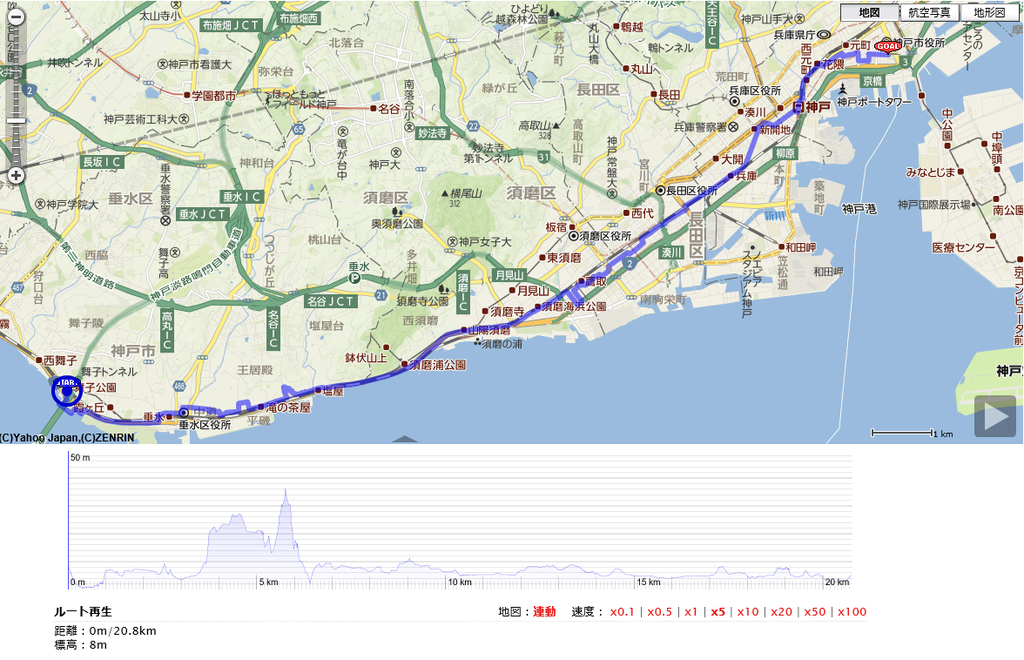
Task: Click the 須磨海浜公園 label
Action: pyautogui.click(x=575, y=306)
